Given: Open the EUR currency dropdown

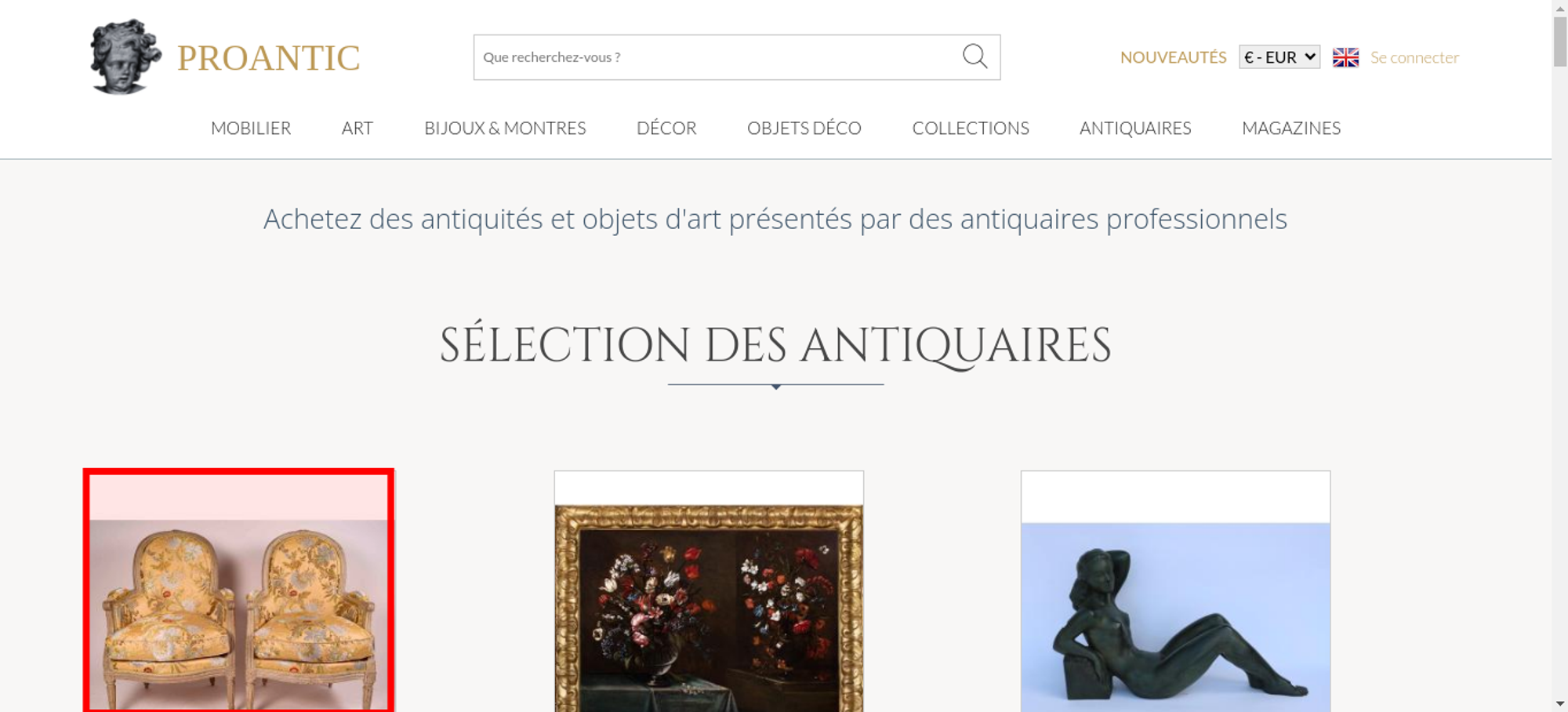Looking at the screenshot, I should pyautogui.click(x=1279, y=57).
